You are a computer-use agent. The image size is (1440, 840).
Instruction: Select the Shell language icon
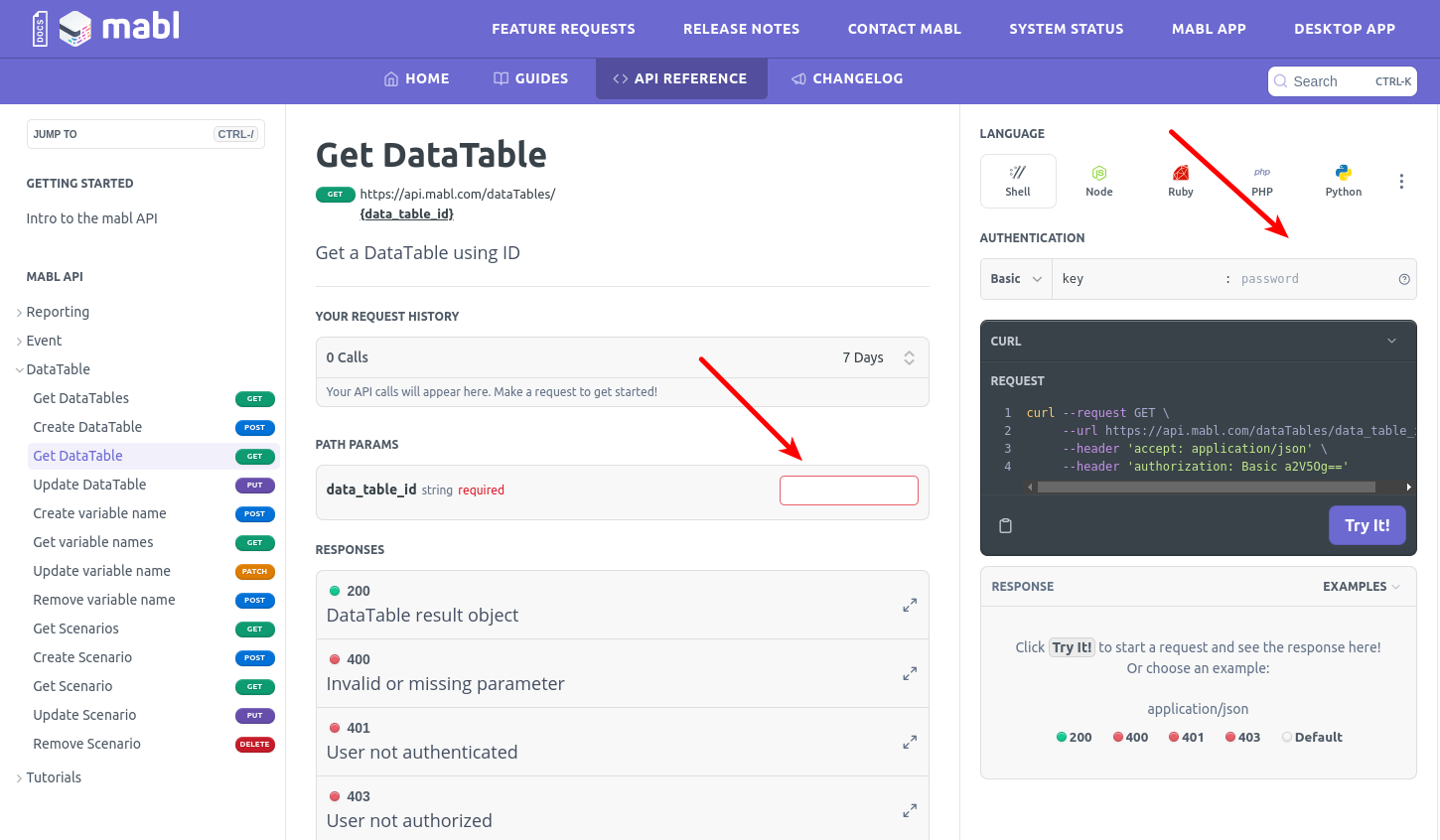1018,181
